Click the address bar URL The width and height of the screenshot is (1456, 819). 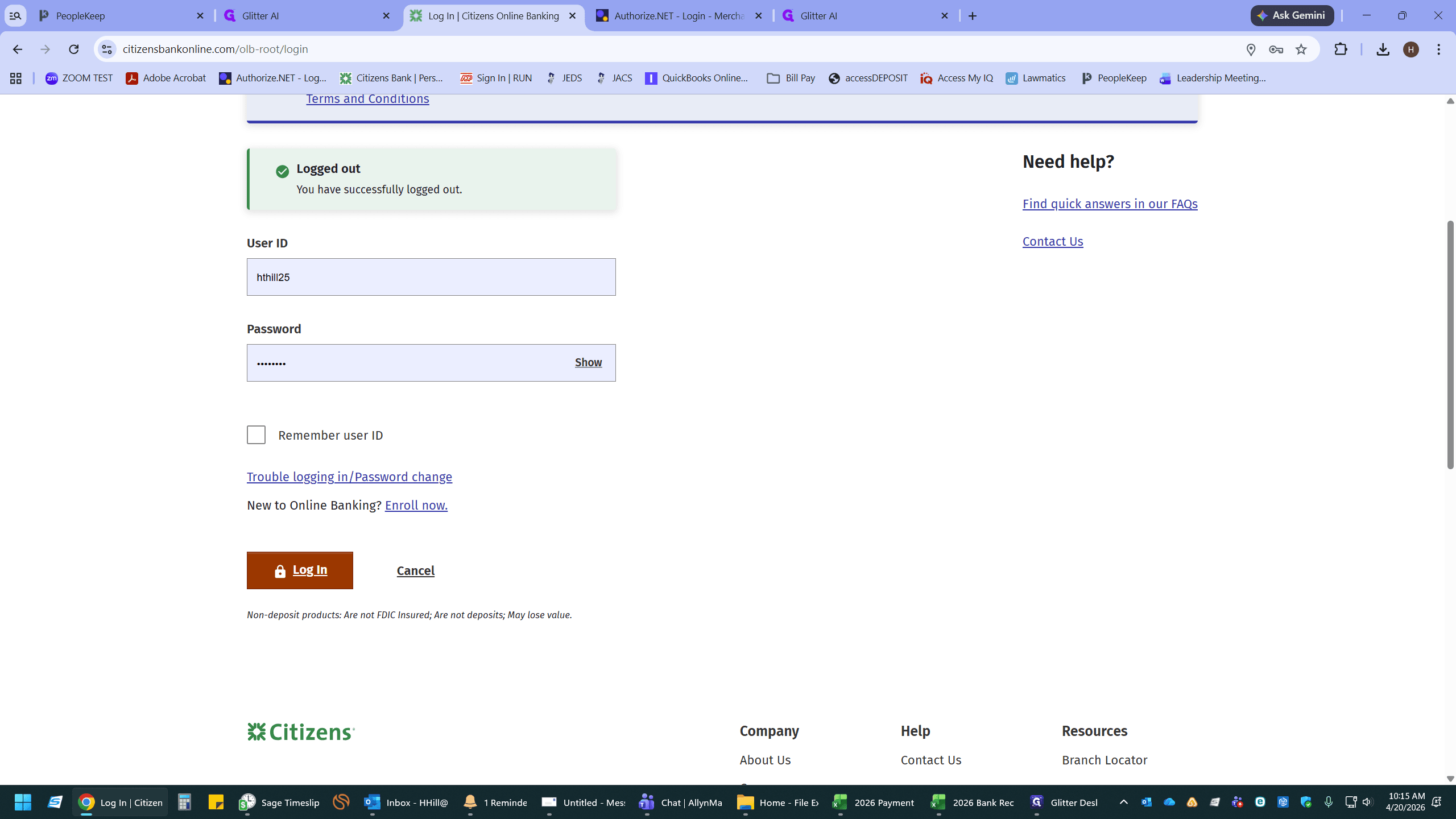216,49
